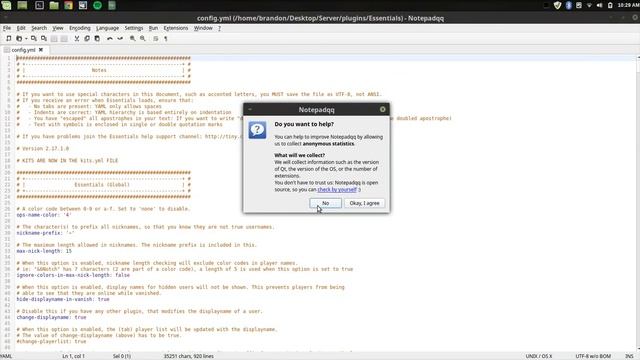Click the Notepadqq panel window icon
This screenshot has width=640, height=360.
112,5
